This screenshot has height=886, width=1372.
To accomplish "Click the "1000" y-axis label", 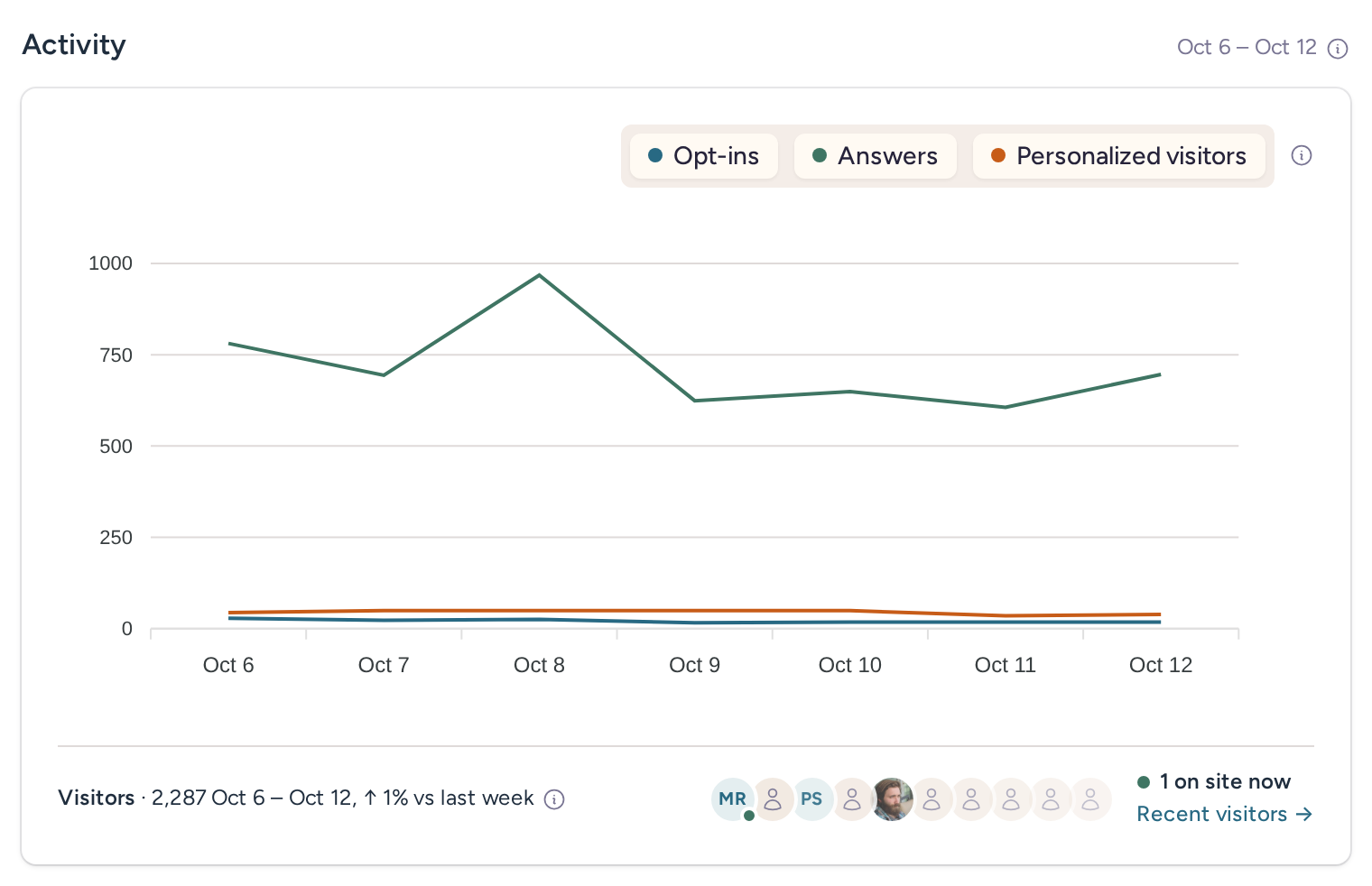I will pyautogui.click(x=110, y=263).
